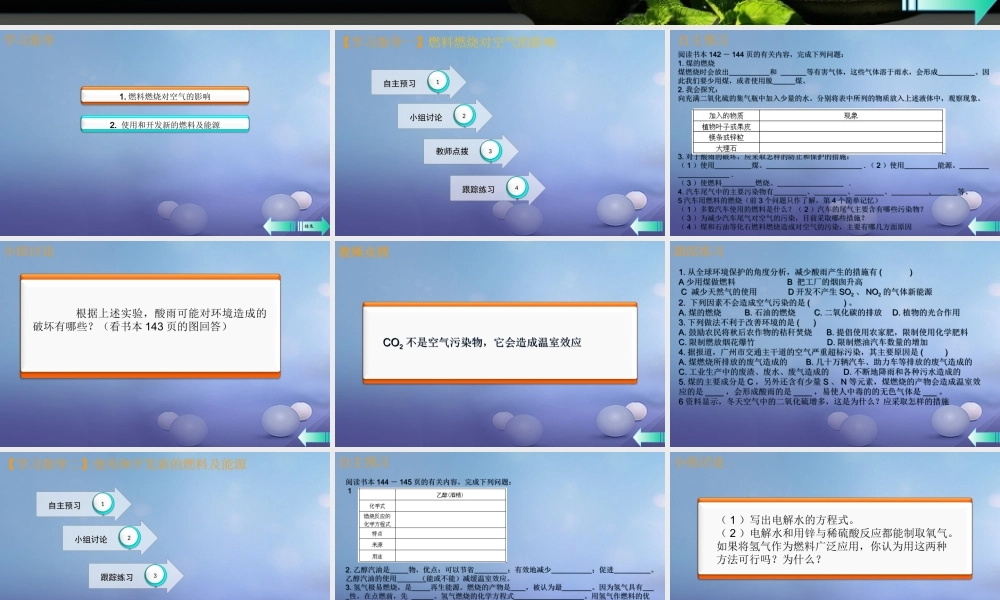Click answer option A 少用煤做燃料

(x=707, y=282)
